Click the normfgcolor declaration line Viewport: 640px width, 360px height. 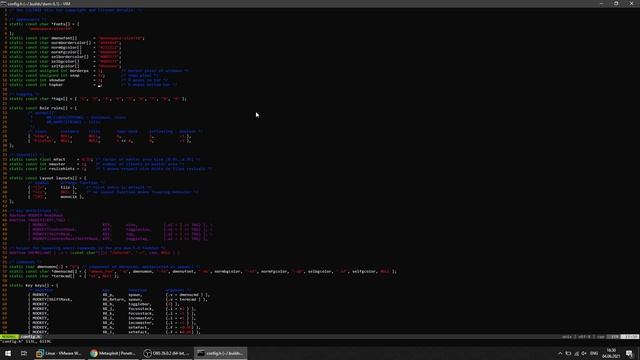(65, 52)
